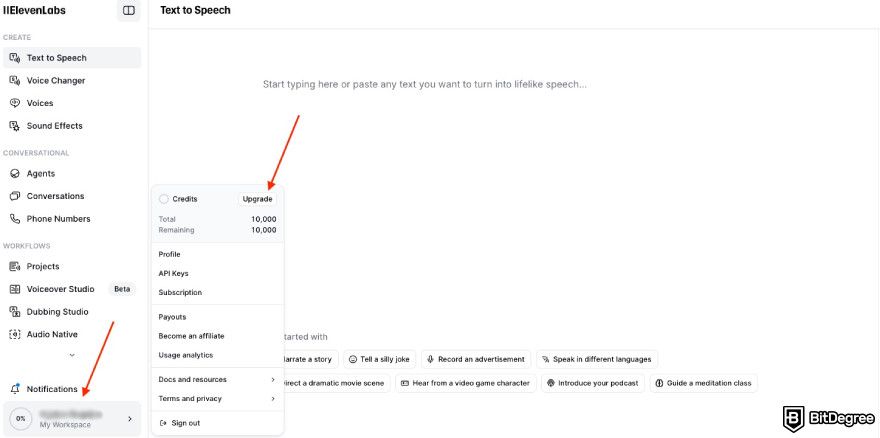Choose the 'Tell a silly joke' prompt
This screenshot has height=438, width=880.
coord(378,359)
